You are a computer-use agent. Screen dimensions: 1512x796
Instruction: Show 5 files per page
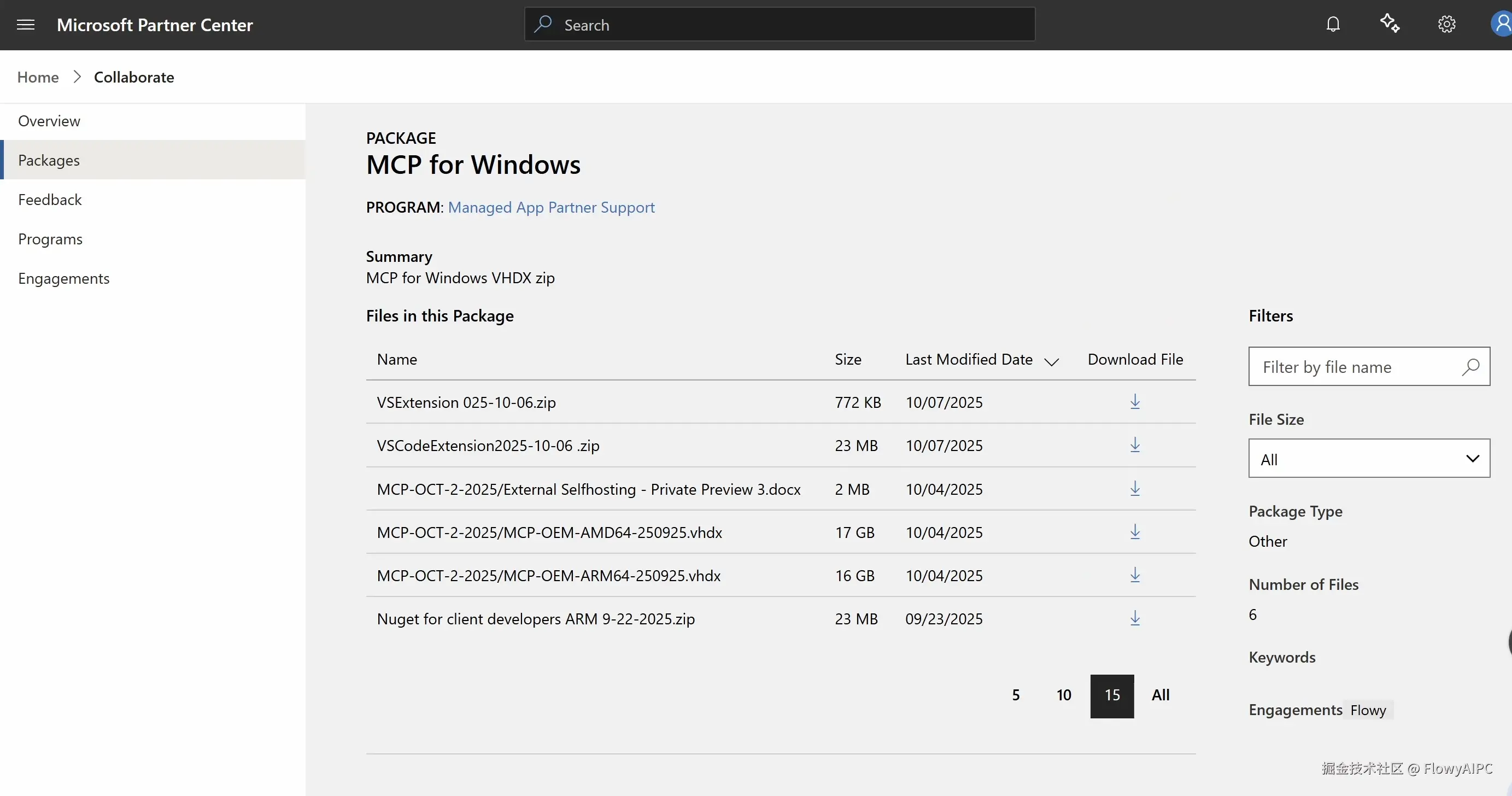point(1016,695)
